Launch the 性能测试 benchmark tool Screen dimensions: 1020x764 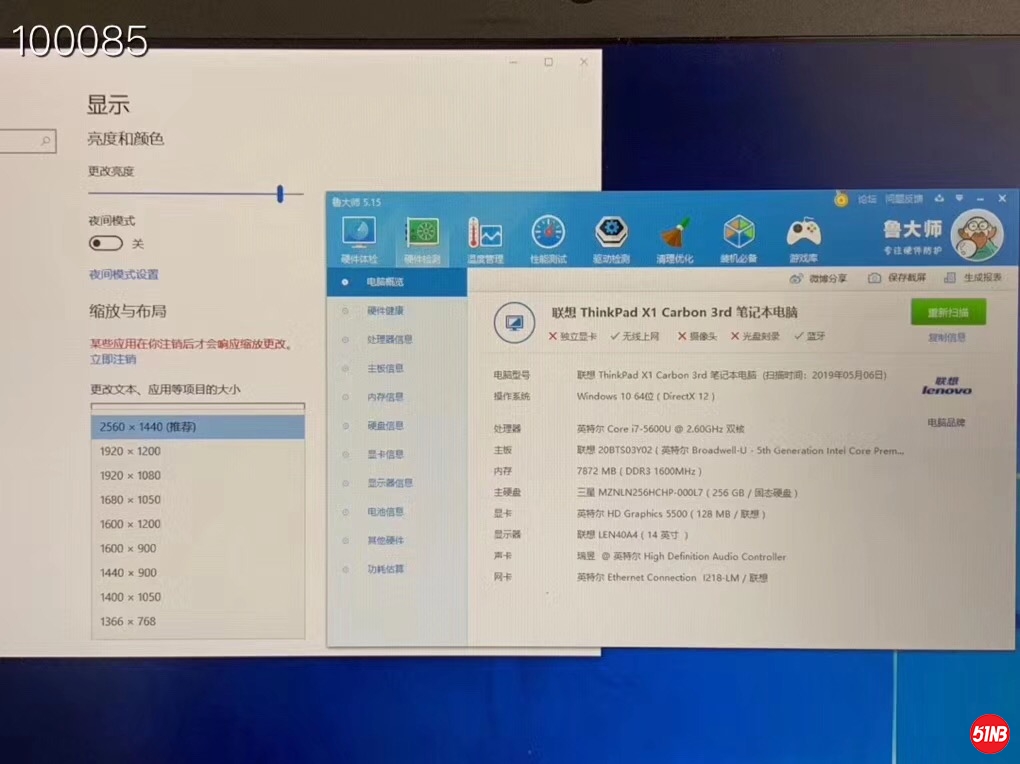548,239
